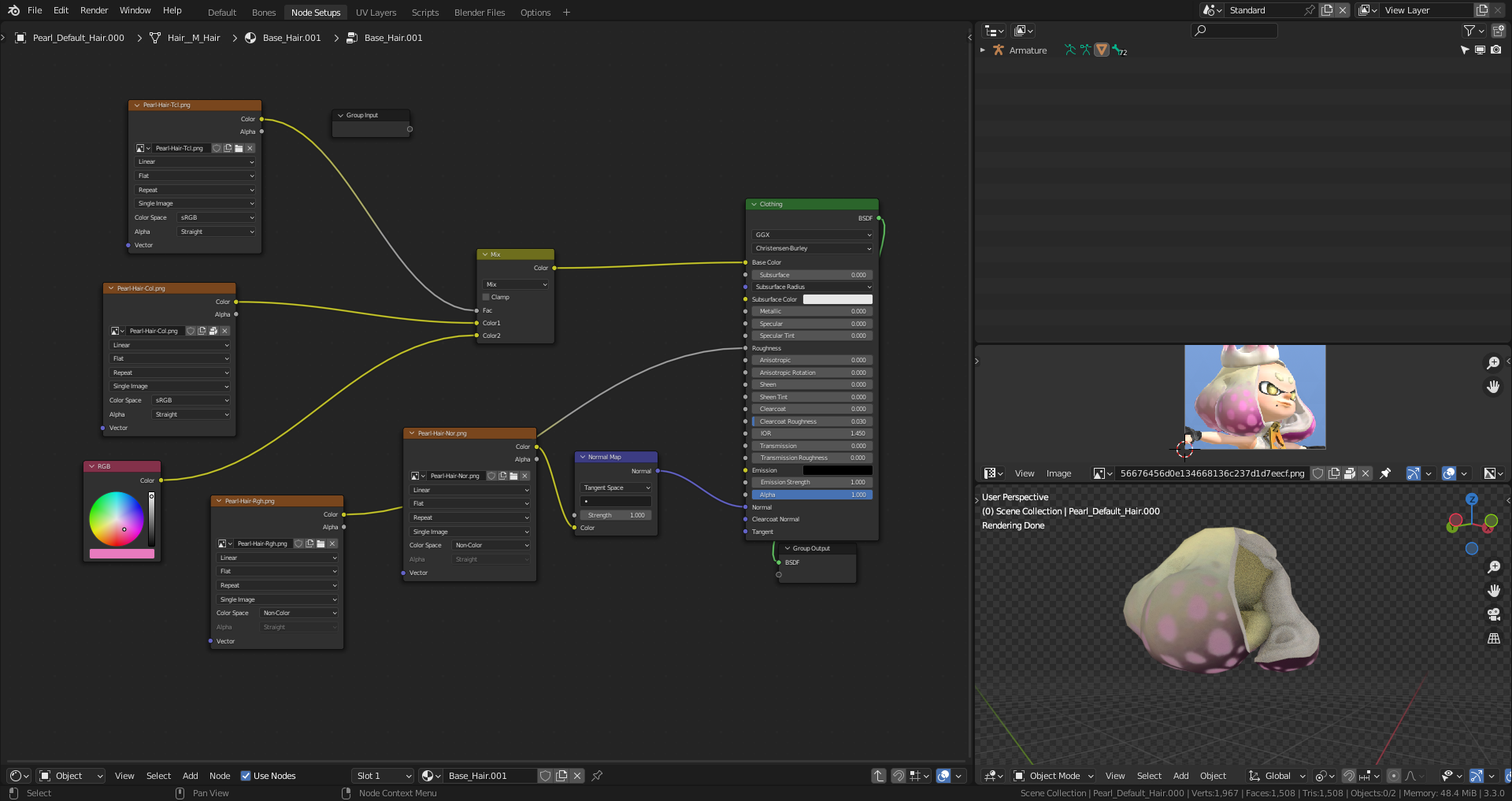The height and width of the screenshot is (801, 1512).
Task: Unlink image 56676456d0e134668136c237d1d7eecf.png
Action: pyautogui.click(x=1366, y=473)
